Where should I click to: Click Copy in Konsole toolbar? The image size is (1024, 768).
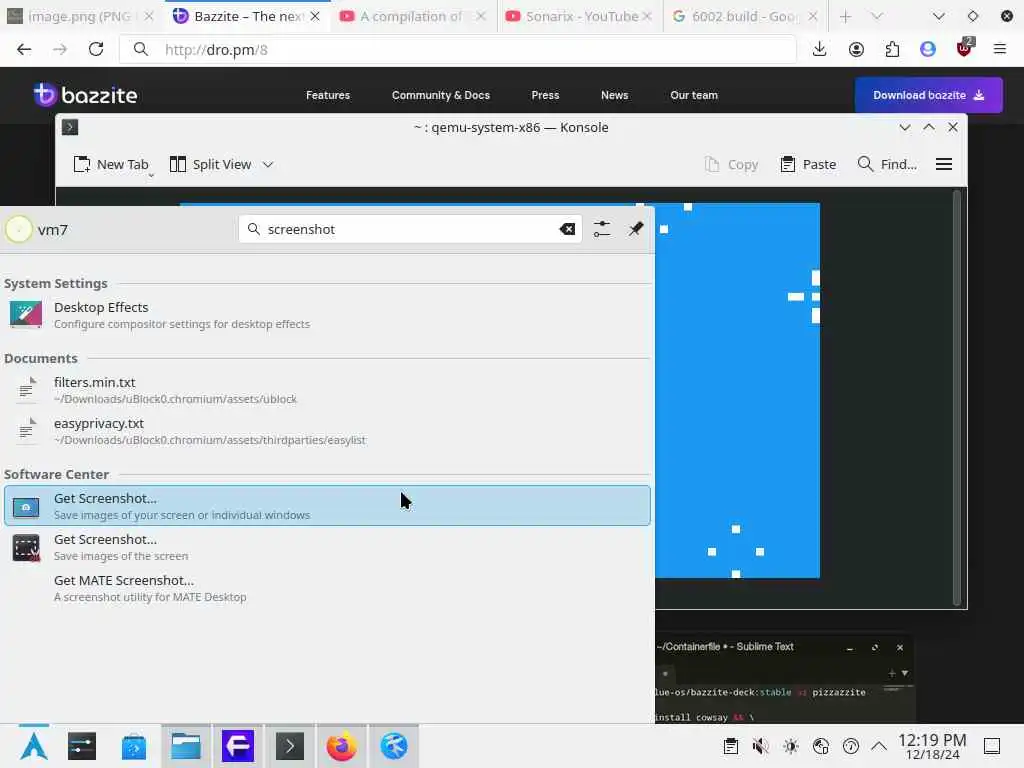pyautogui.click(x=731, y=165)
